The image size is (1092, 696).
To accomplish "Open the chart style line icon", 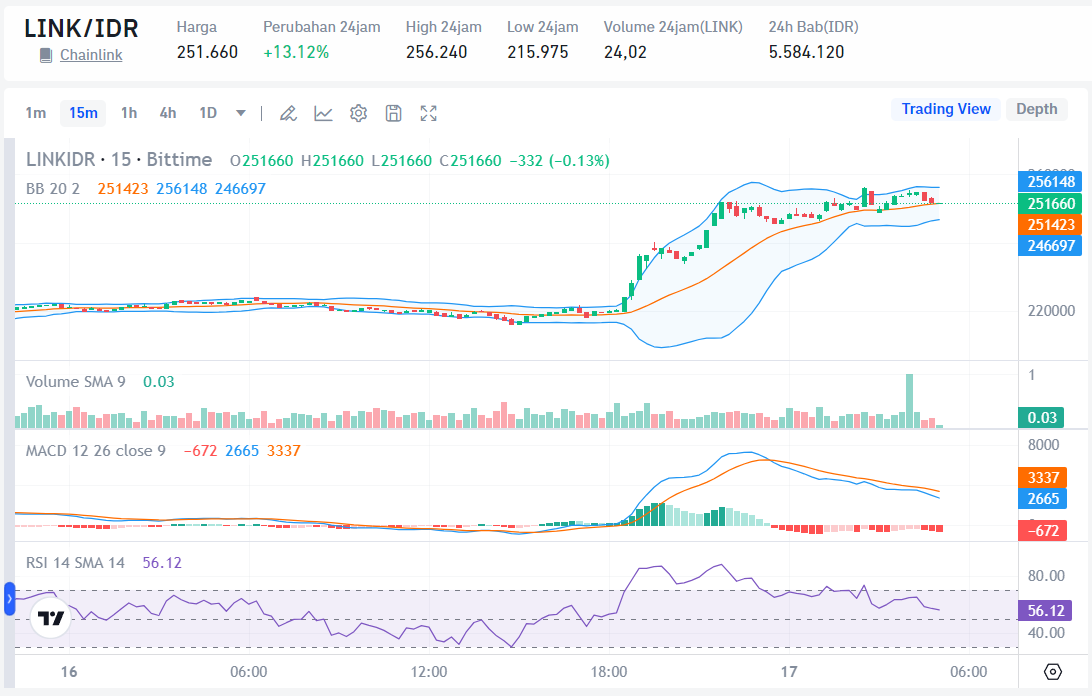I will click(323, 113).
